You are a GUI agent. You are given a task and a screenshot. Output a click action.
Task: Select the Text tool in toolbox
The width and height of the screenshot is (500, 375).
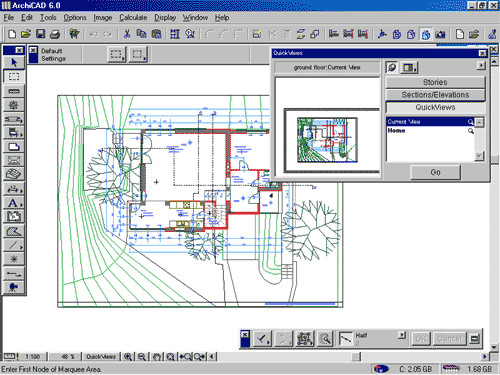click(14, 203)
